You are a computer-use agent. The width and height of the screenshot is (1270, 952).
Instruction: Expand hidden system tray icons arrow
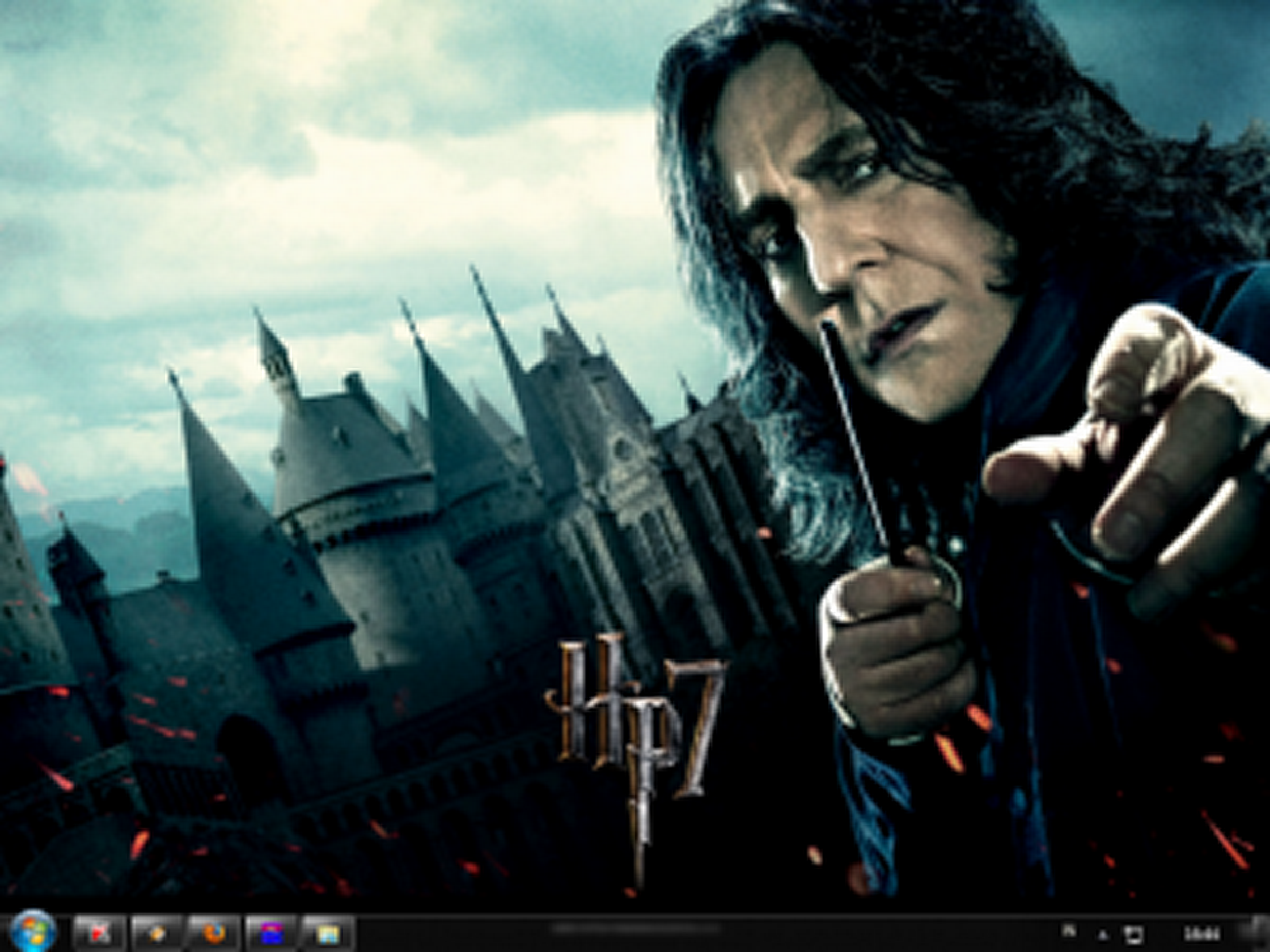(x=1103, y=934)
